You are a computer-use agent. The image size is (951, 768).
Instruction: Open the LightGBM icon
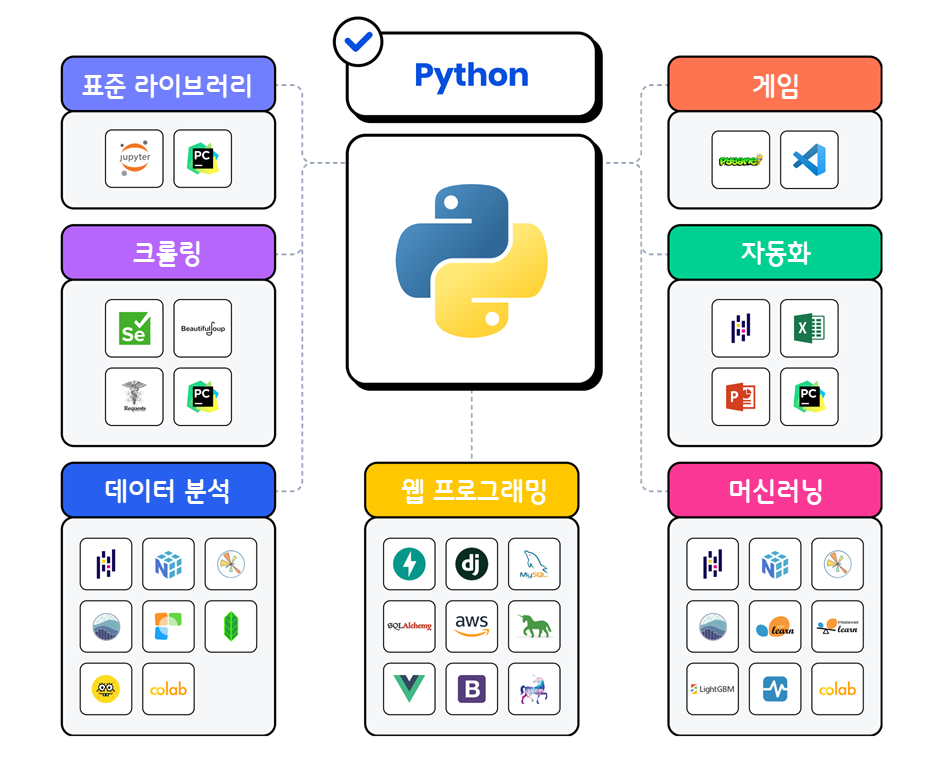713,689
